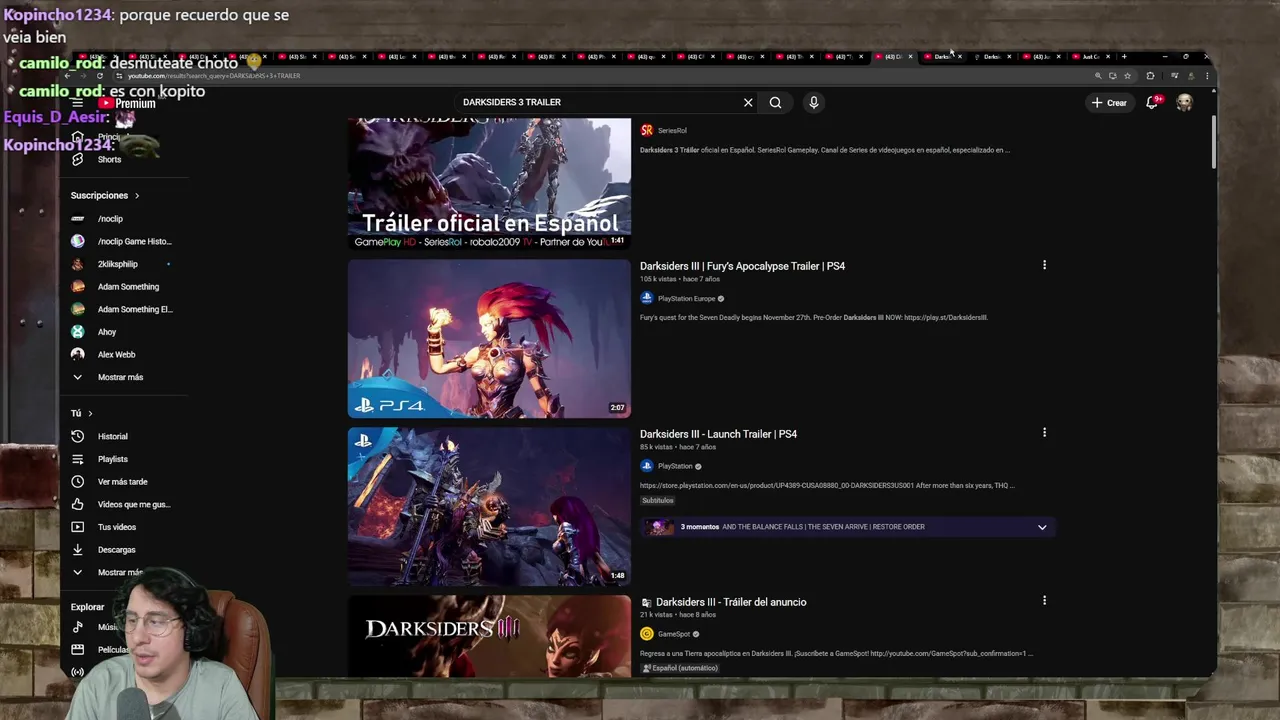The width and height of the screenshot is (1280, 720).
Task: Open the browser extensions puzzle icon
Action: (x=1150, y=76)
